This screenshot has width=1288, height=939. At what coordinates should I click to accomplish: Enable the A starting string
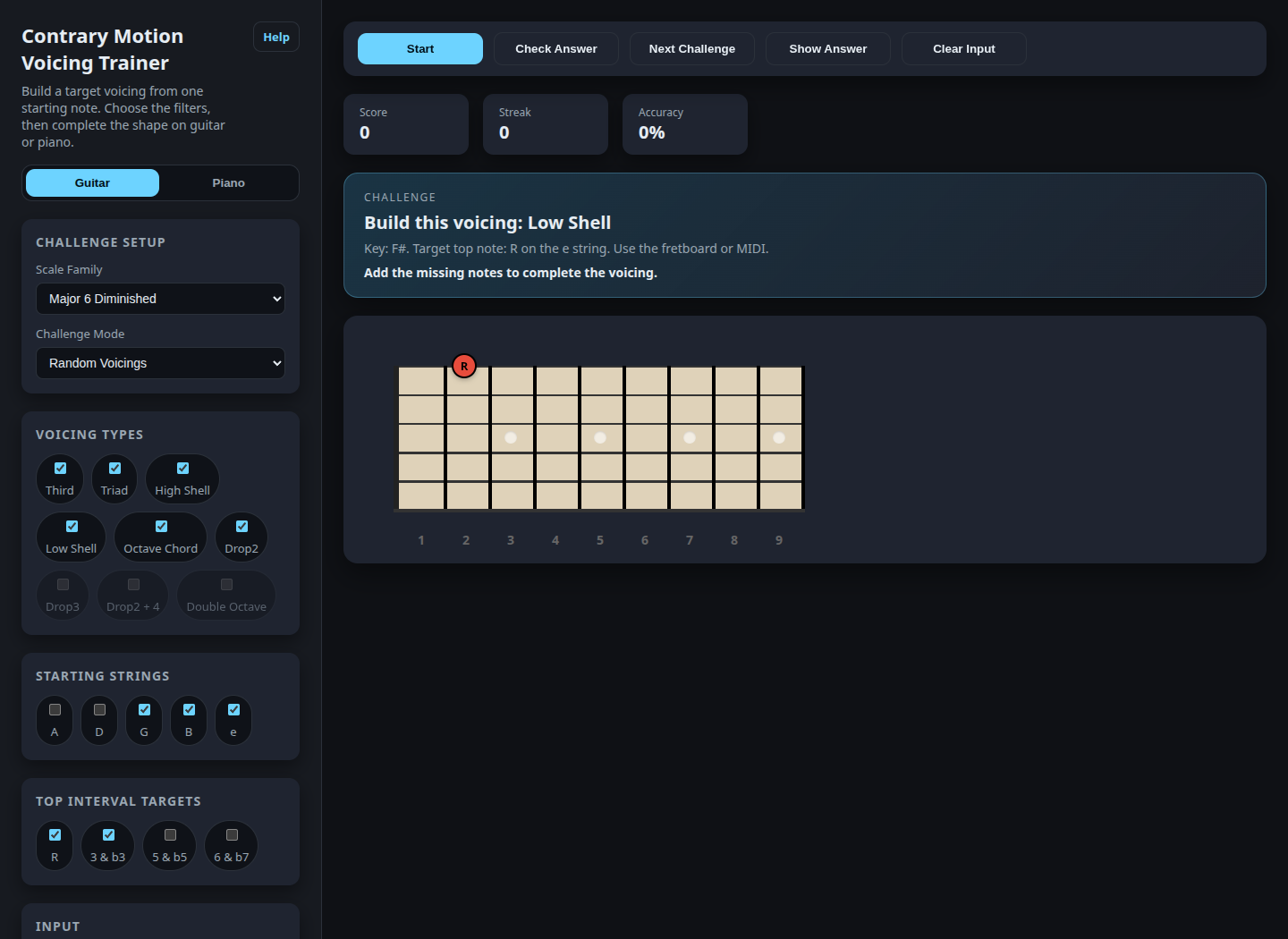(55, 709)
